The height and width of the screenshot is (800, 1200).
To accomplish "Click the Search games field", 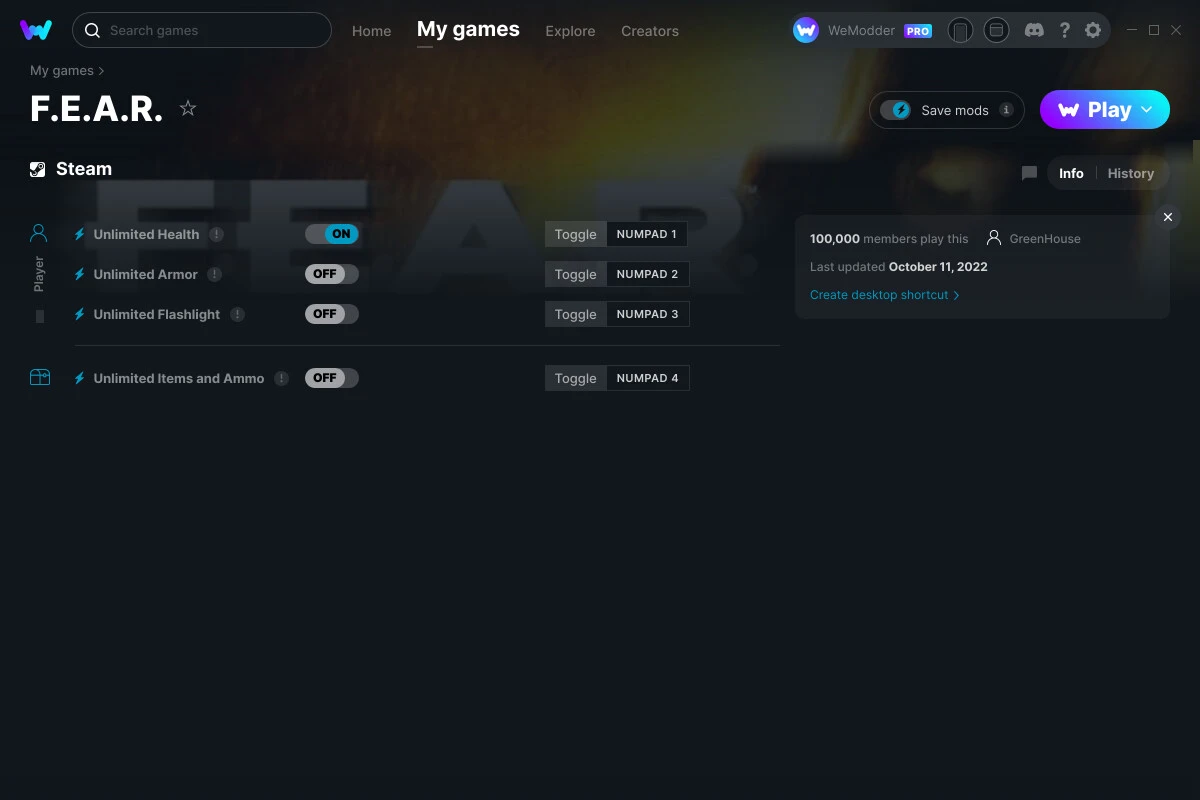I will 202,30.
